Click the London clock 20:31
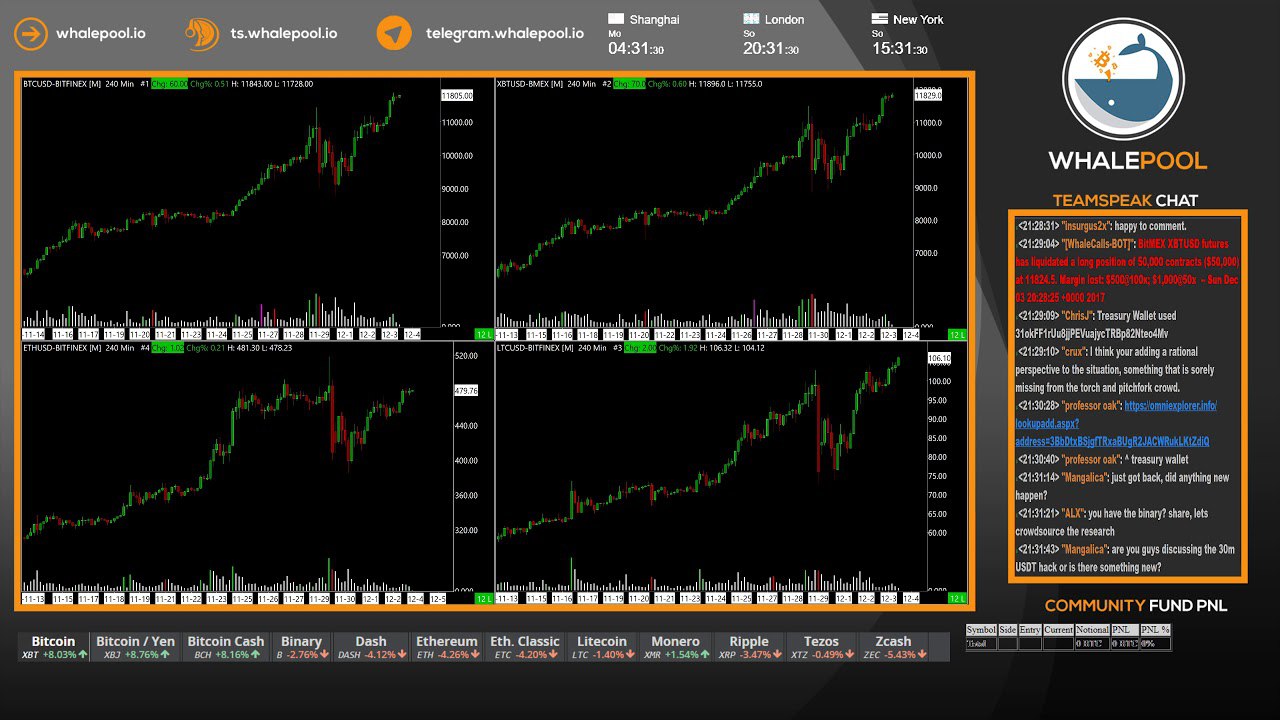This screenshot has height=720, width=1280. 771,48
